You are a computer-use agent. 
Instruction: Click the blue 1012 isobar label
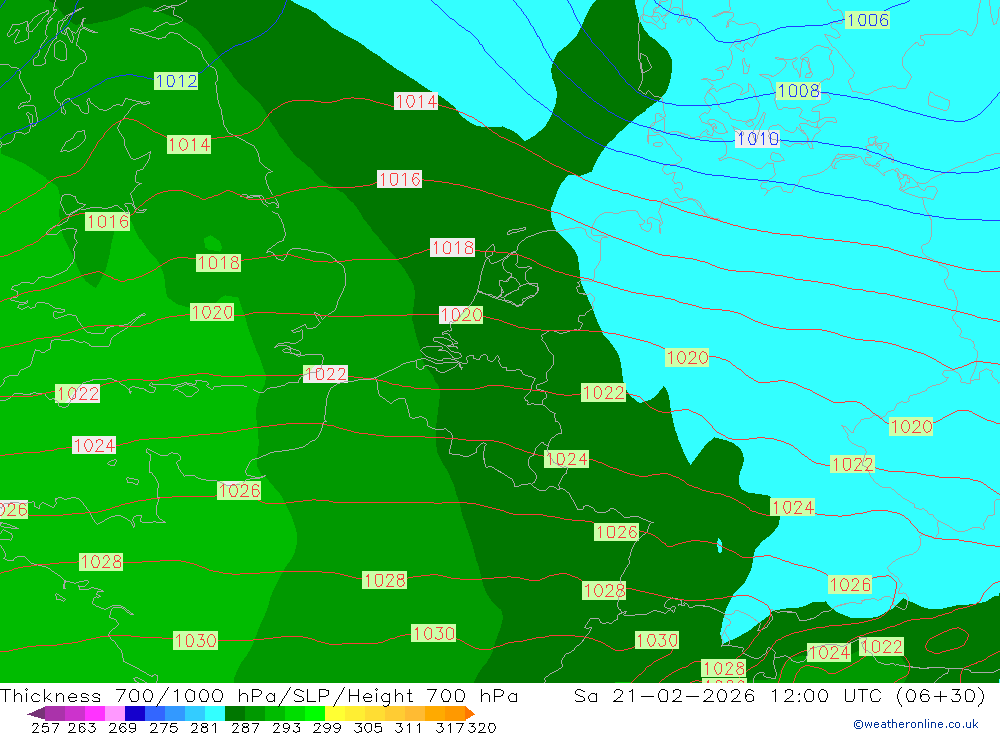pyautogui.click(x=176, y=81)
